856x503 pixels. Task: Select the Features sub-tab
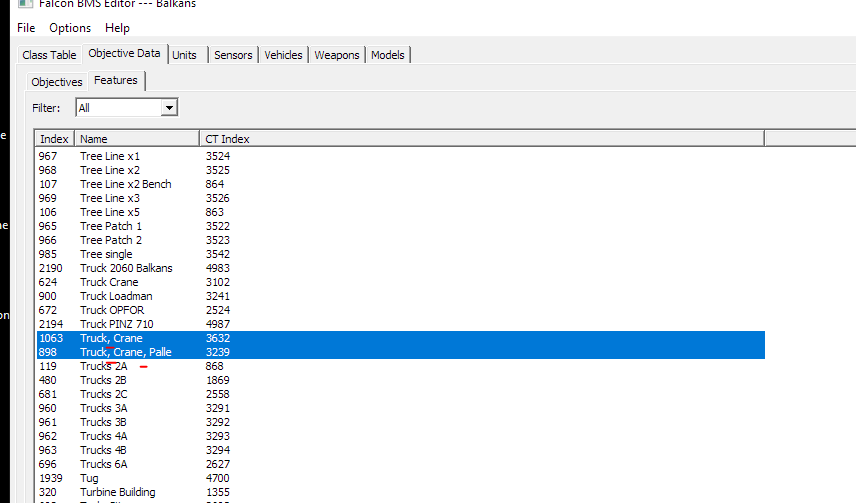coord(116,80)
